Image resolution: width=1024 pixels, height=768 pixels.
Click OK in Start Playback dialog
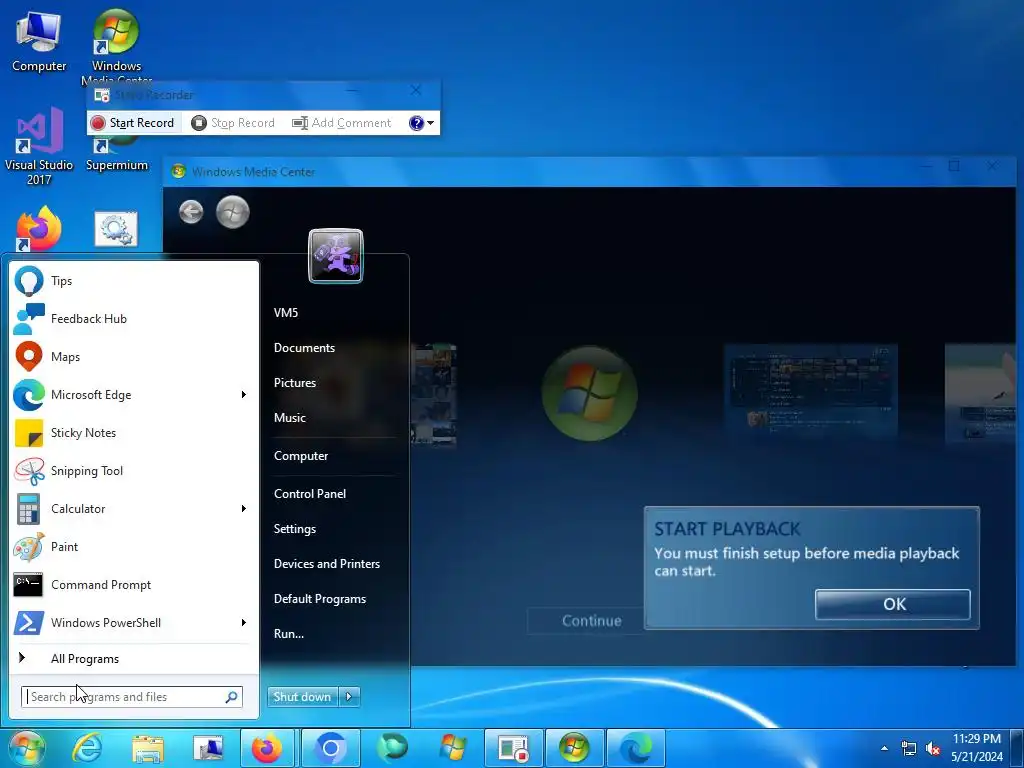pyautogui.click(x=893, y=604)
